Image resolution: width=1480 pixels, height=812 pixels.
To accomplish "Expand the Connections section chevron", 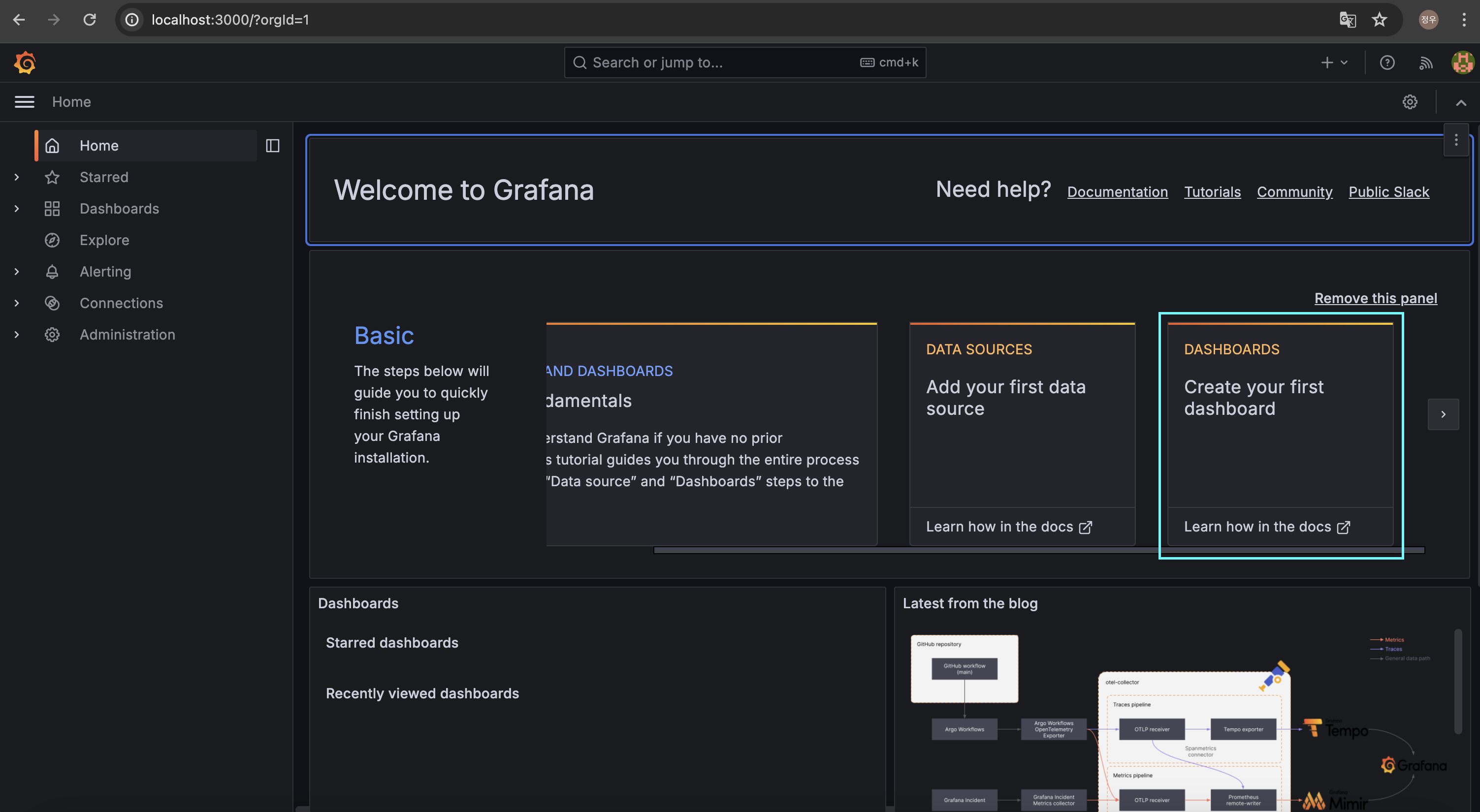I will coord(17,303).
